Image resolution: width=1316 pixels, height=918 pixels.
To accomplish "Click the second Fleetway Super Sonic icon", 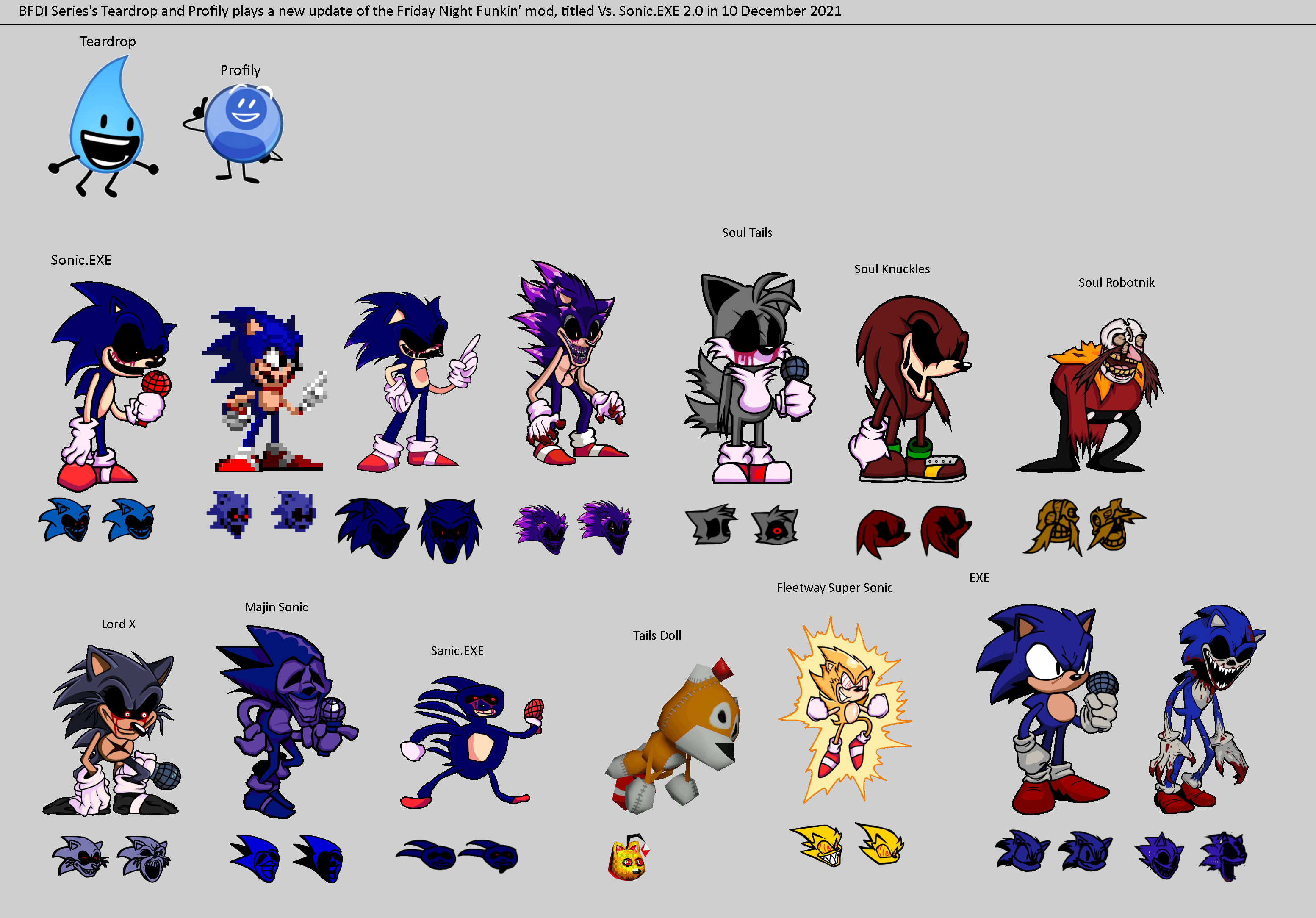I will pos(880,843).
